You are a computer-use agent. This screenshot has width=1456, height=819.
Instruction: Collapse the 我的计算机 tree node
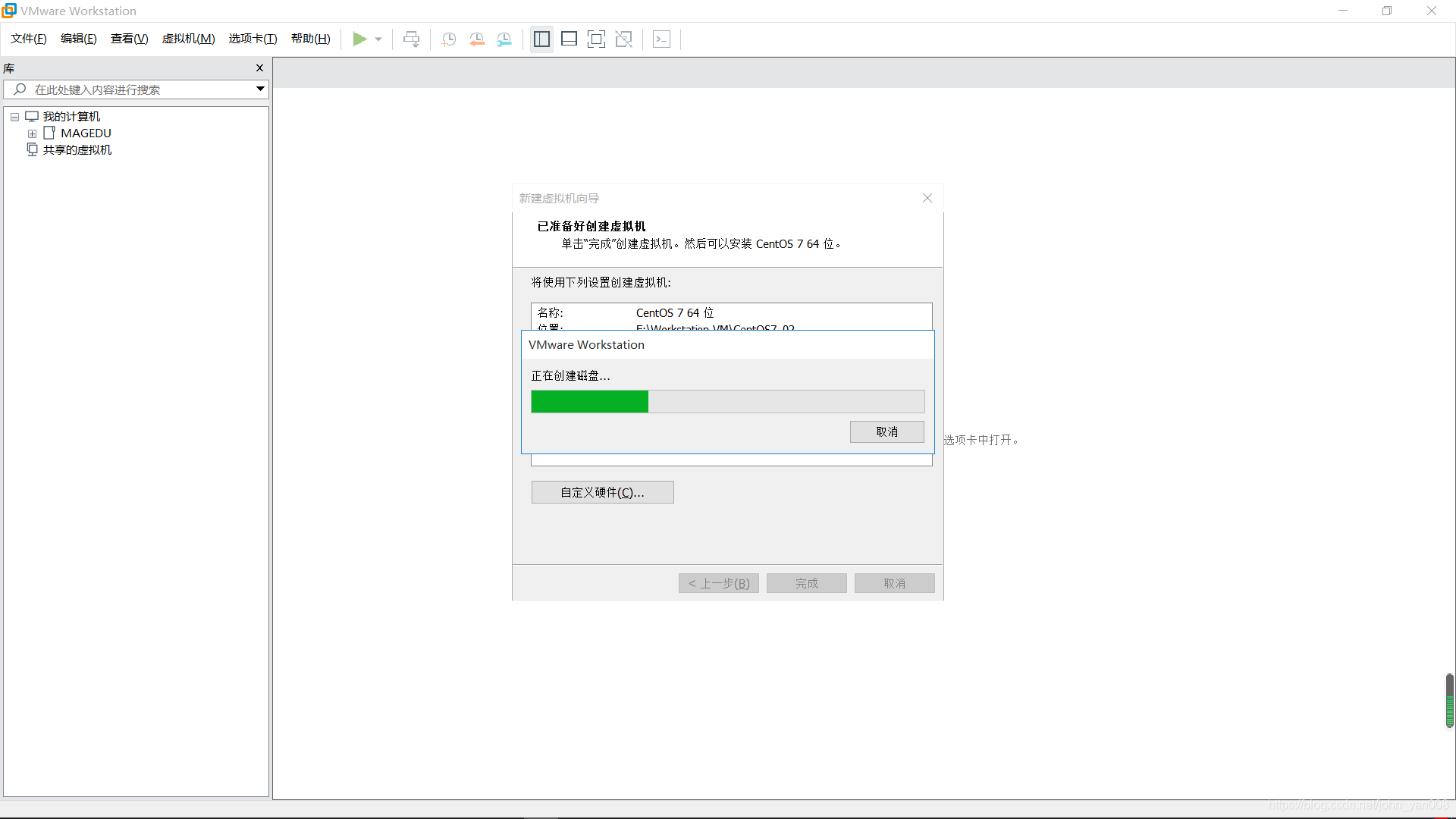pyautogui.click(x=14, y=117)
